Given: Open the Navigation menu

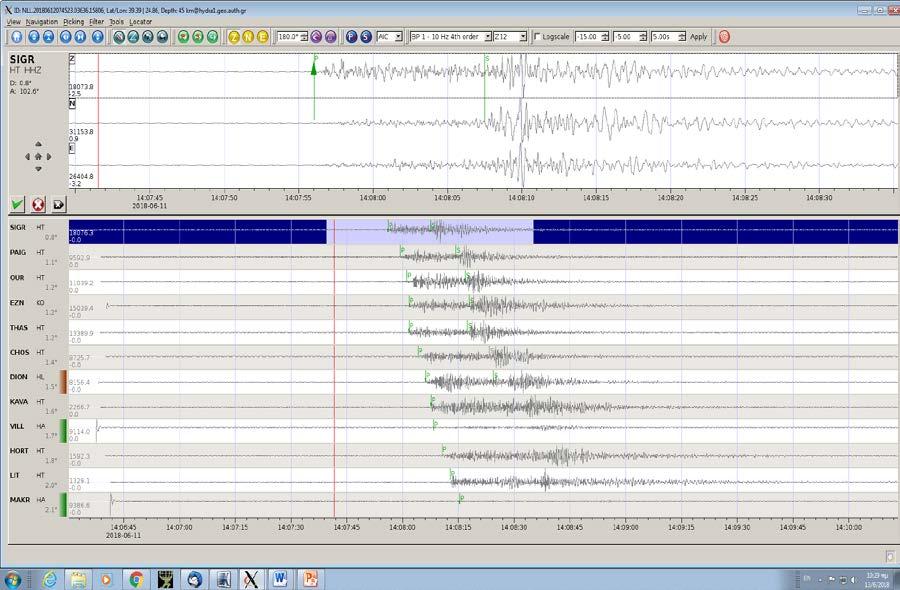Looking at the screenshot, I should pos(42,22).
